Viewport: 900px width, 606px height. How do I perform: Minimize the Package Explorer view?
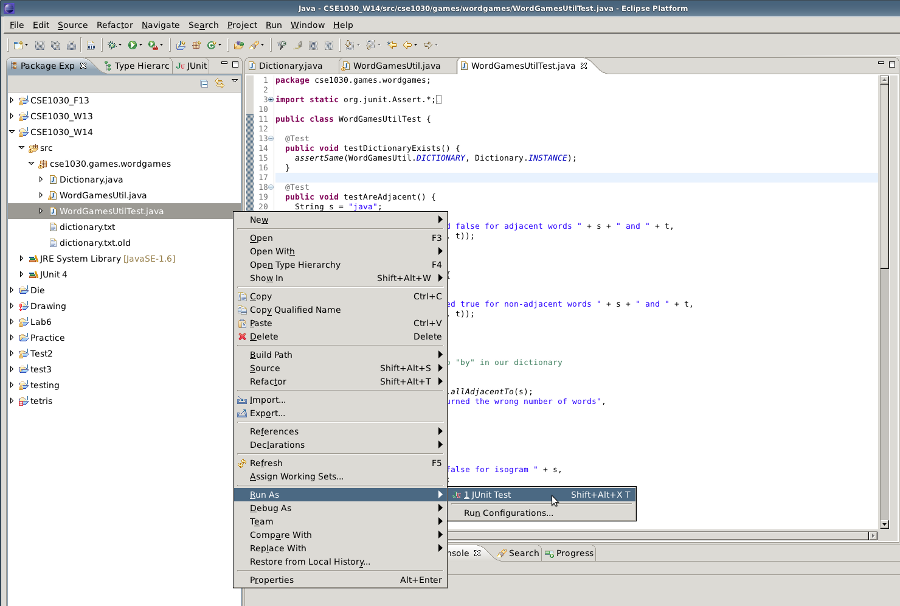[224, 64]
